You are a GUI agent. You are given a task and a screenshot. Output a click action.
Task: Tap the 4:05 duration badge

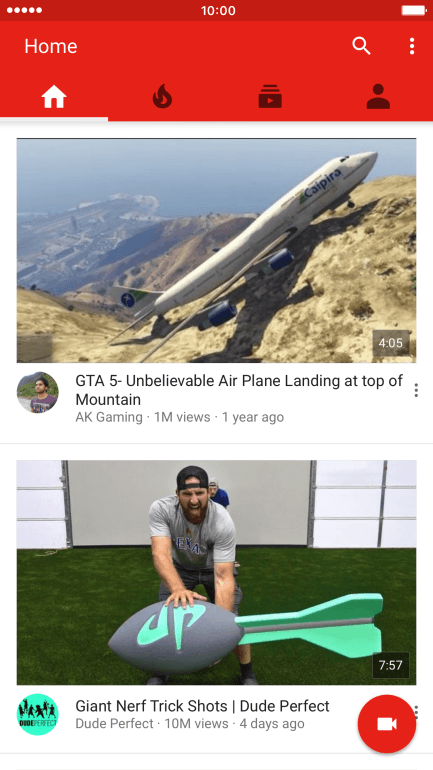[391, 343]
